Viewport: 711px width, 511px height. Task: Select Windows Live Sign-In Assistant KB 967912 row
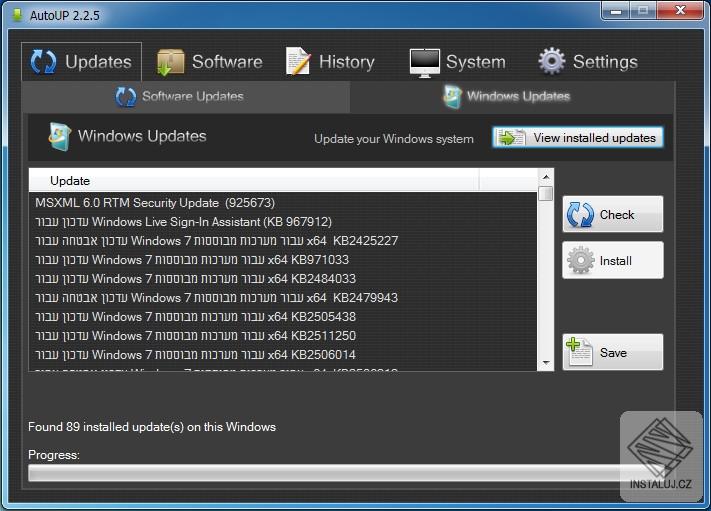click(283, 222)
